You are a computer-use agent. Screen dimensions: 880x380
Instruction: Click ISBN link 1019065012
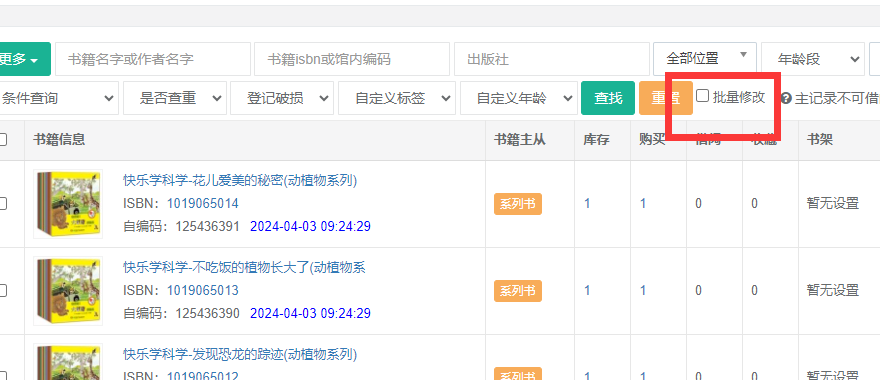pyautogui.click(x=203, y=376)
